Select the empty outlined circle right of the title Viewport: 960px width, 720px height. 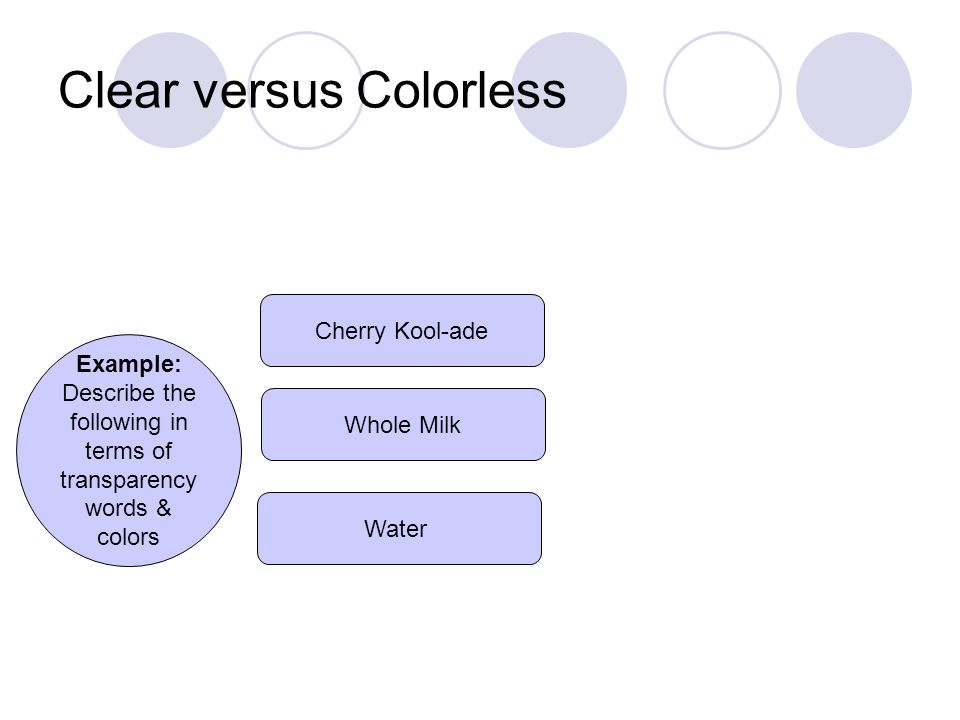tap(722, 90)
